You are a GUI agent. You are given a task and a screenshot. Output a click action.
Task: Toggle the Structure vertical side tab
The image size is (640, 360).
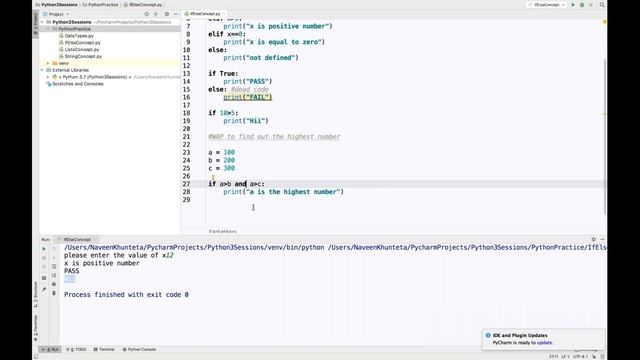pos(36,295)
